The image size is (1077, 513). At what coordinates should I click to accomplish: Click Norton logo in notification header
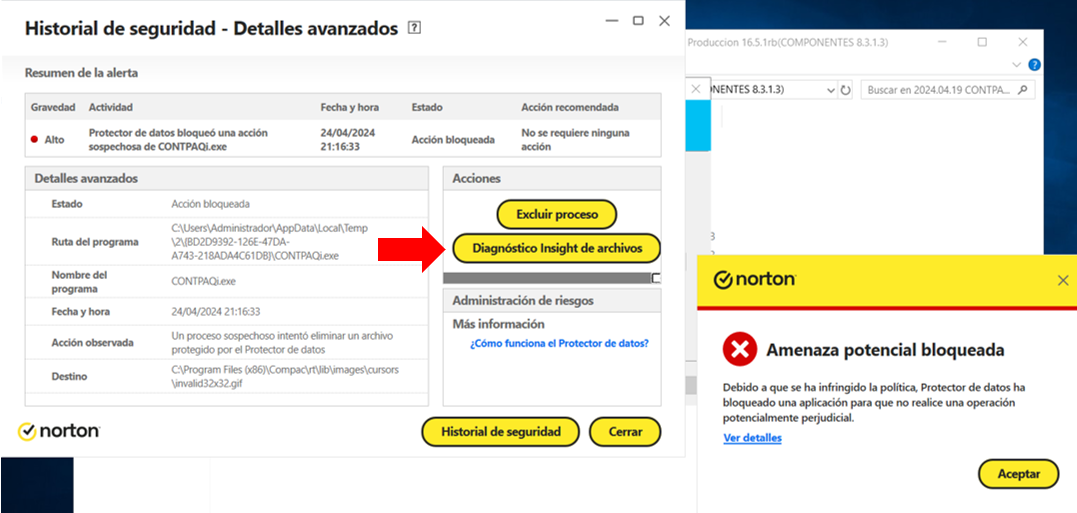tap(755, 280)
